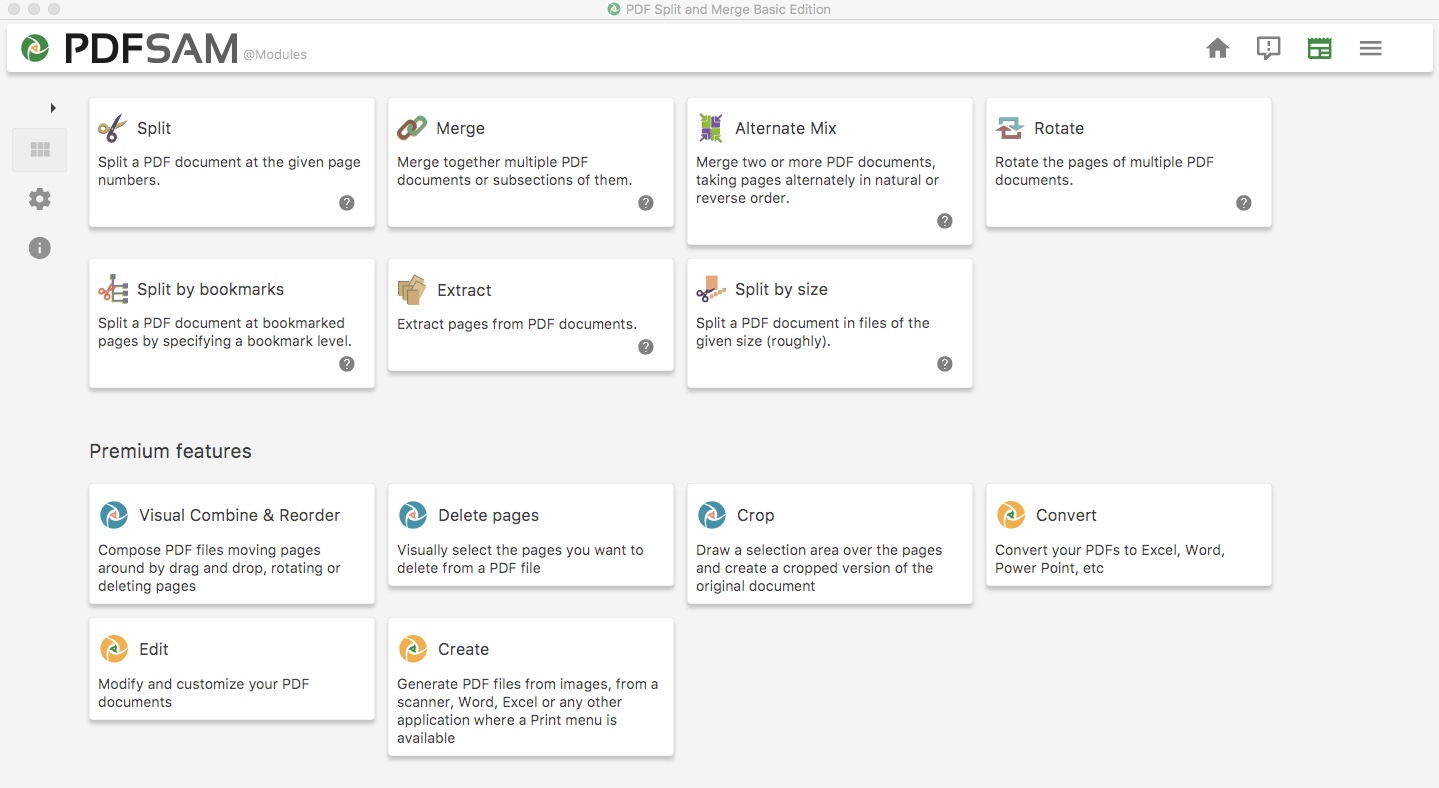Open the Rotate module title

pos(1059,128)
